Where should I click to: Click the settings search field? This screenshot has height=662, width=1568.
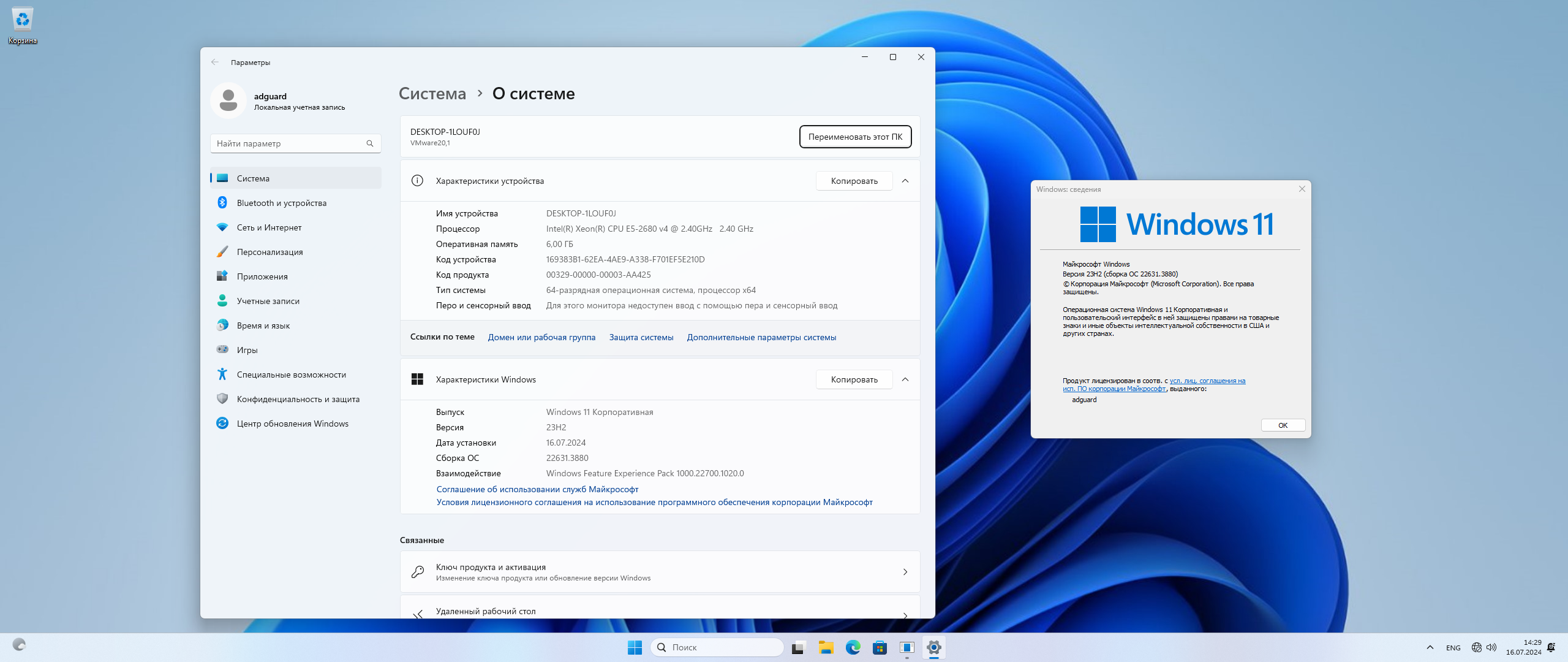tap(289, 143)
